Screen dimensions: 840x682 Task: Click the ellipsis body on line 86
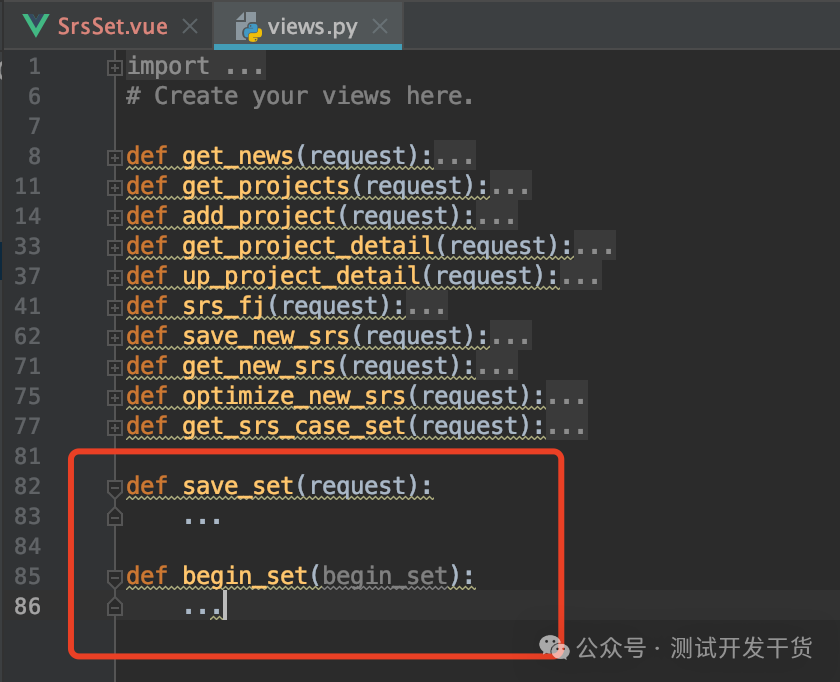[202, 610]
